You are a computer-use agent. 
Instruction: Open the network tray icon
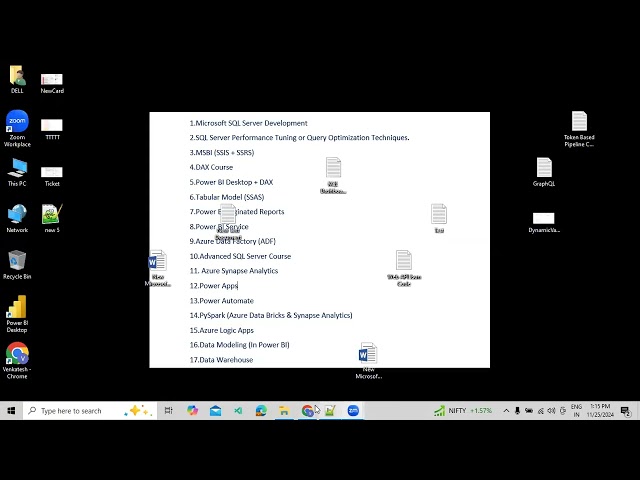pyautogui.click(x=540, y=411)
